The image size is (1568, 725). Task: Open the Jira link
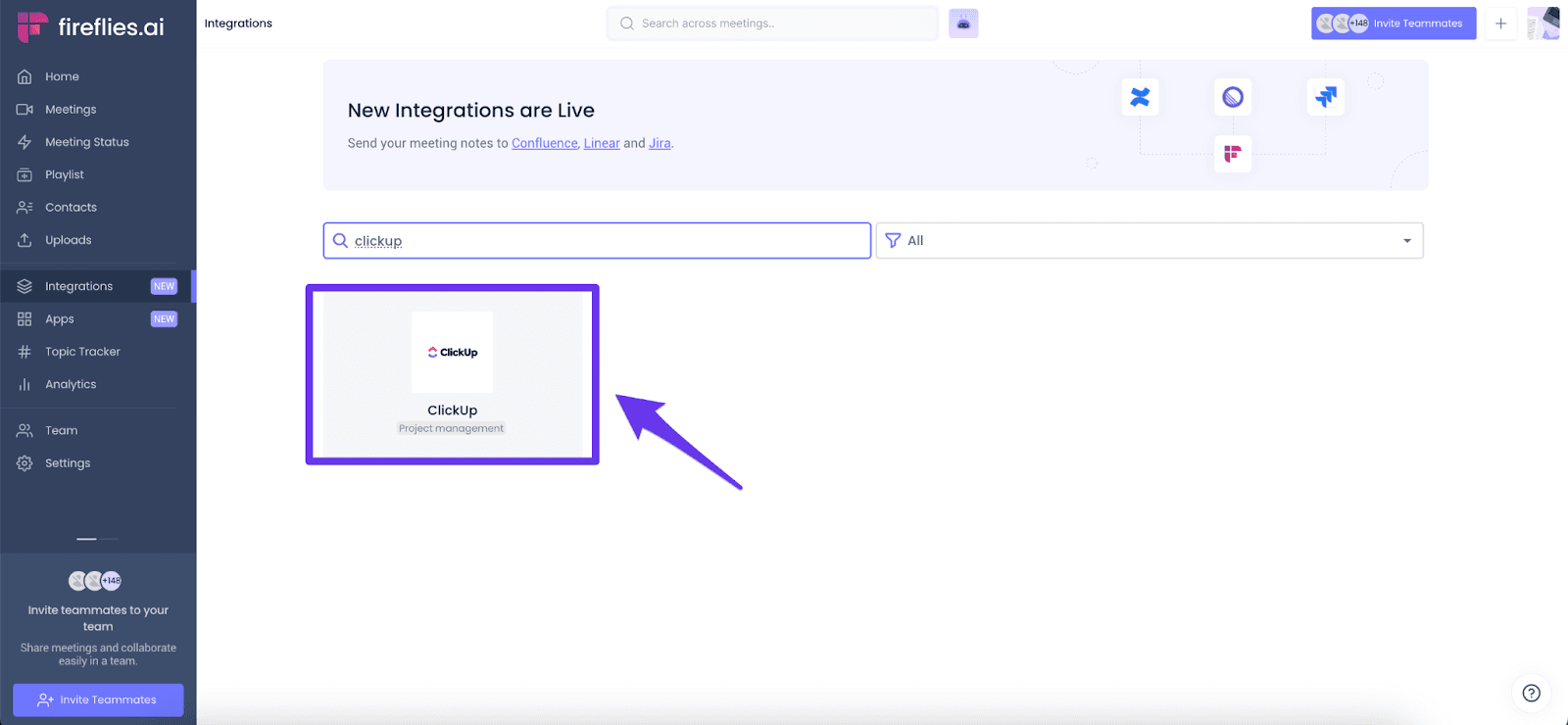660,143
